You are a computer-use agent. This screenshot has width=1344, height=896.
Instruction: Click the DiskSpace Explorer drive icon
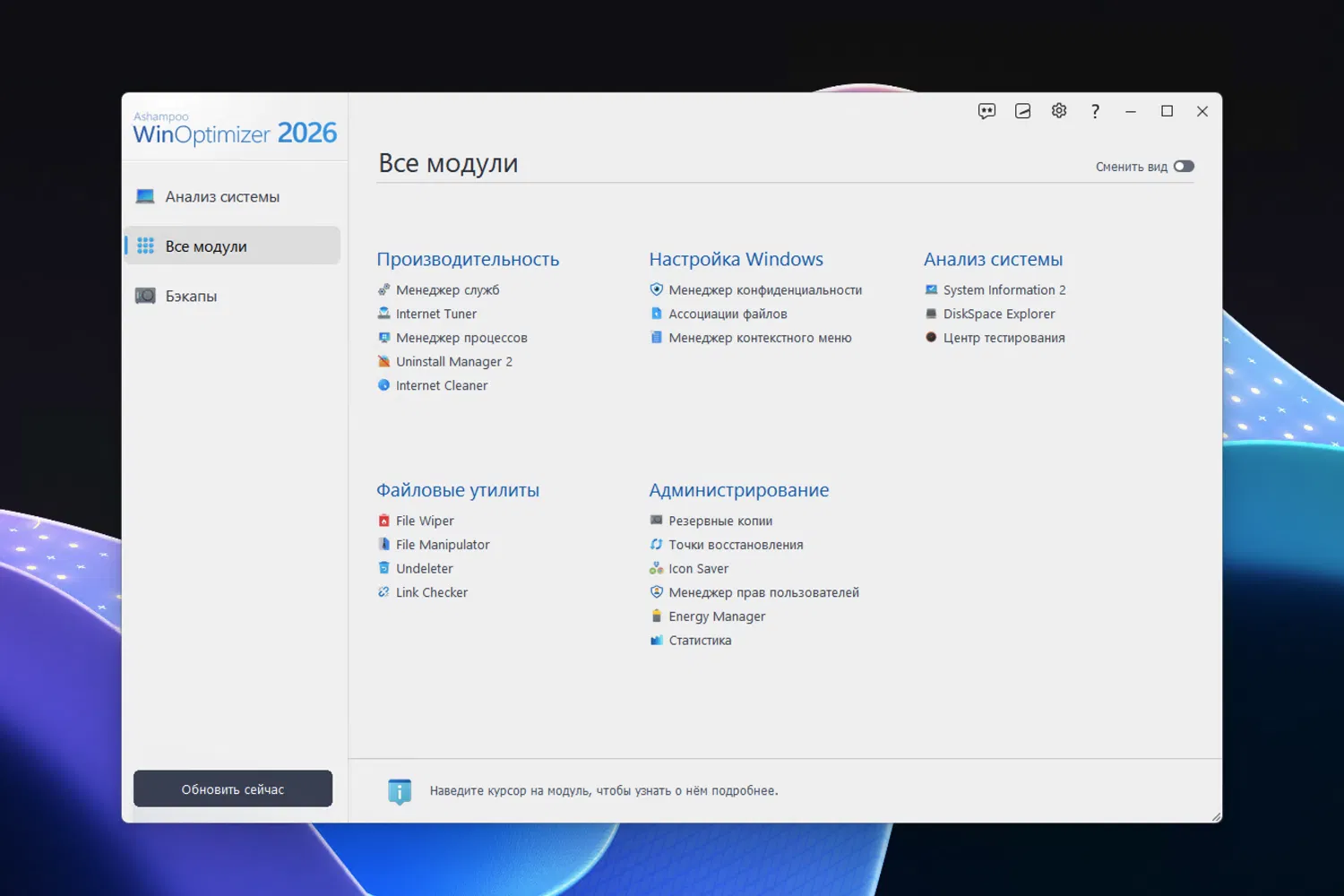(x=931, y=314)
